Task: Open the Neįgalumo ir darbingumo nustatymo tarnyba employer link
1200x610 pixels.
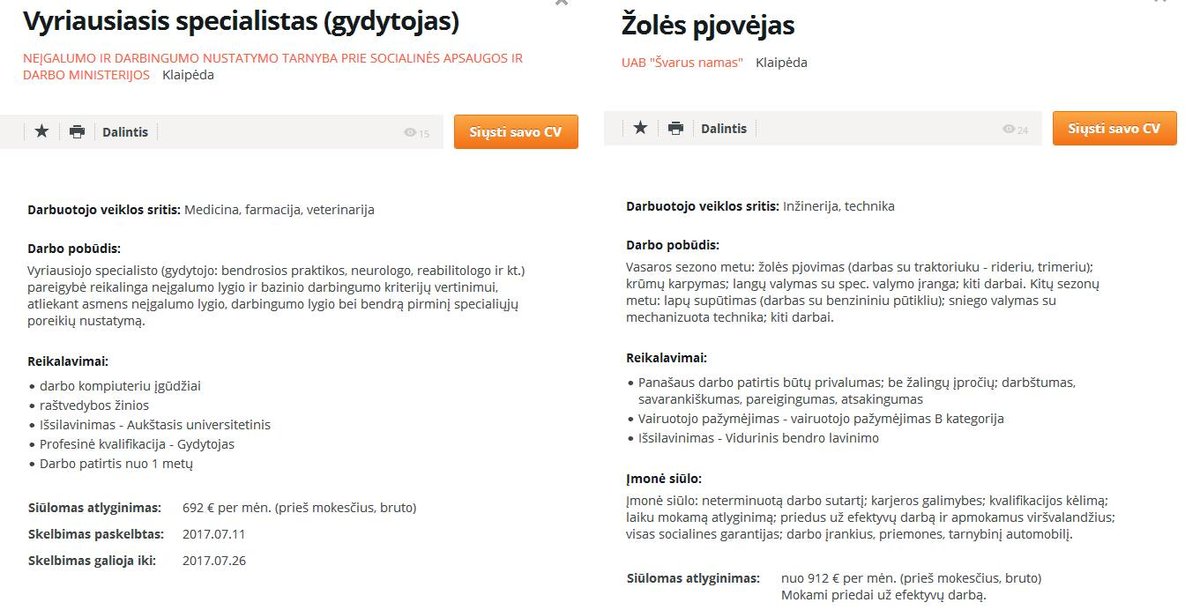Action: tap(272, 59)
